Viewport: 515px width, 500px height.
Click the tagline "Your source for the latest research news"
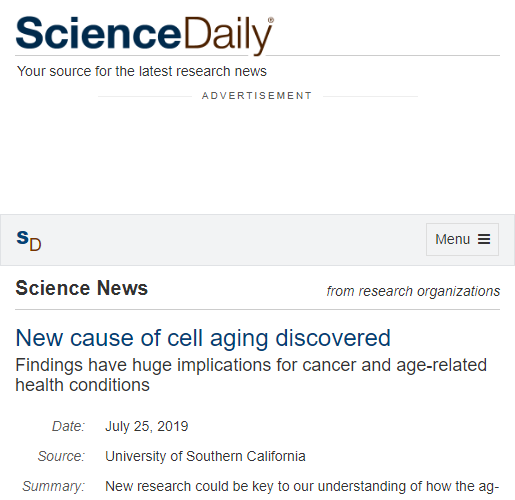[142, 71]
